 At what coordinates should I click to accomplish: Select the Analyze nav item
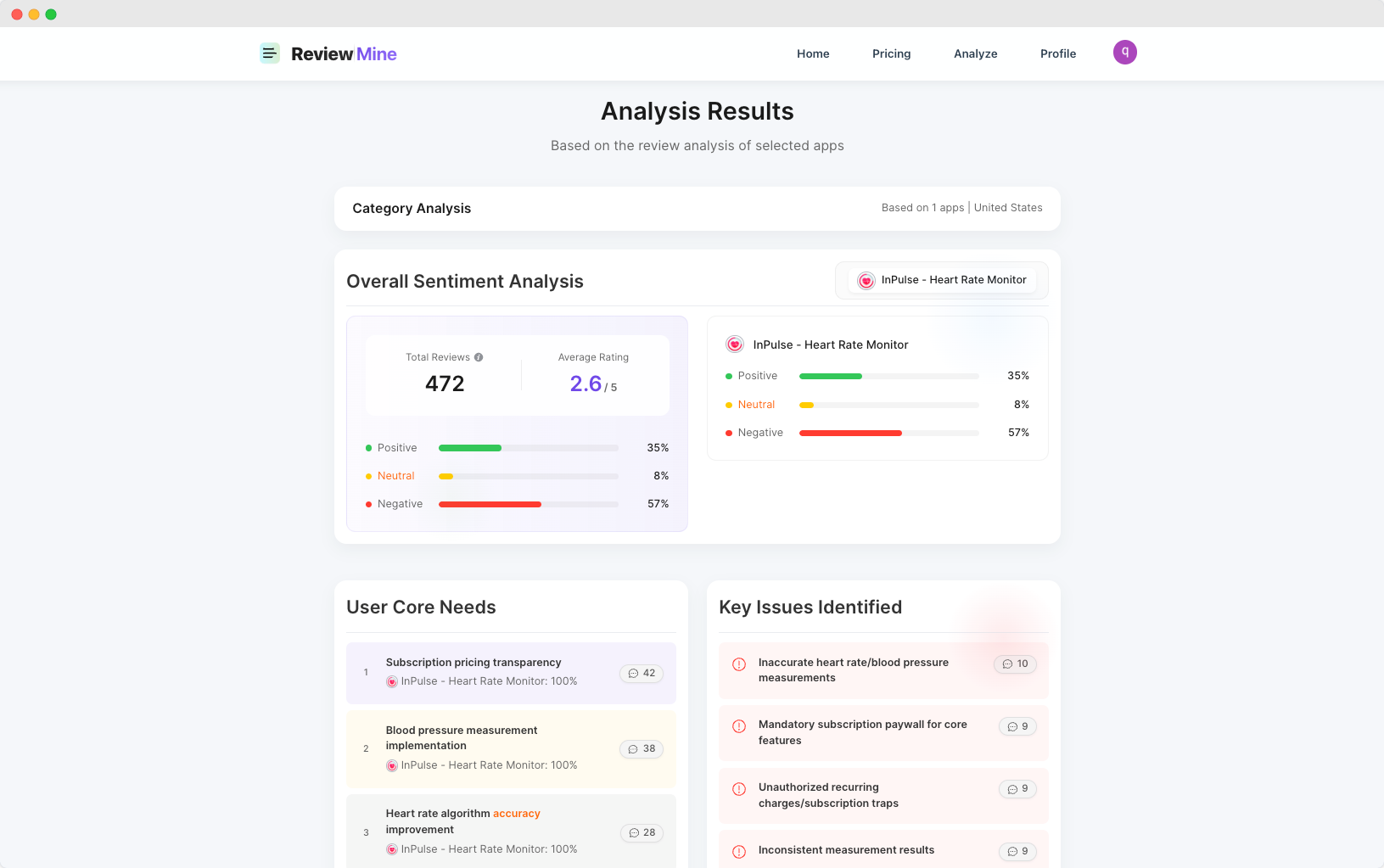click(975, 53)
